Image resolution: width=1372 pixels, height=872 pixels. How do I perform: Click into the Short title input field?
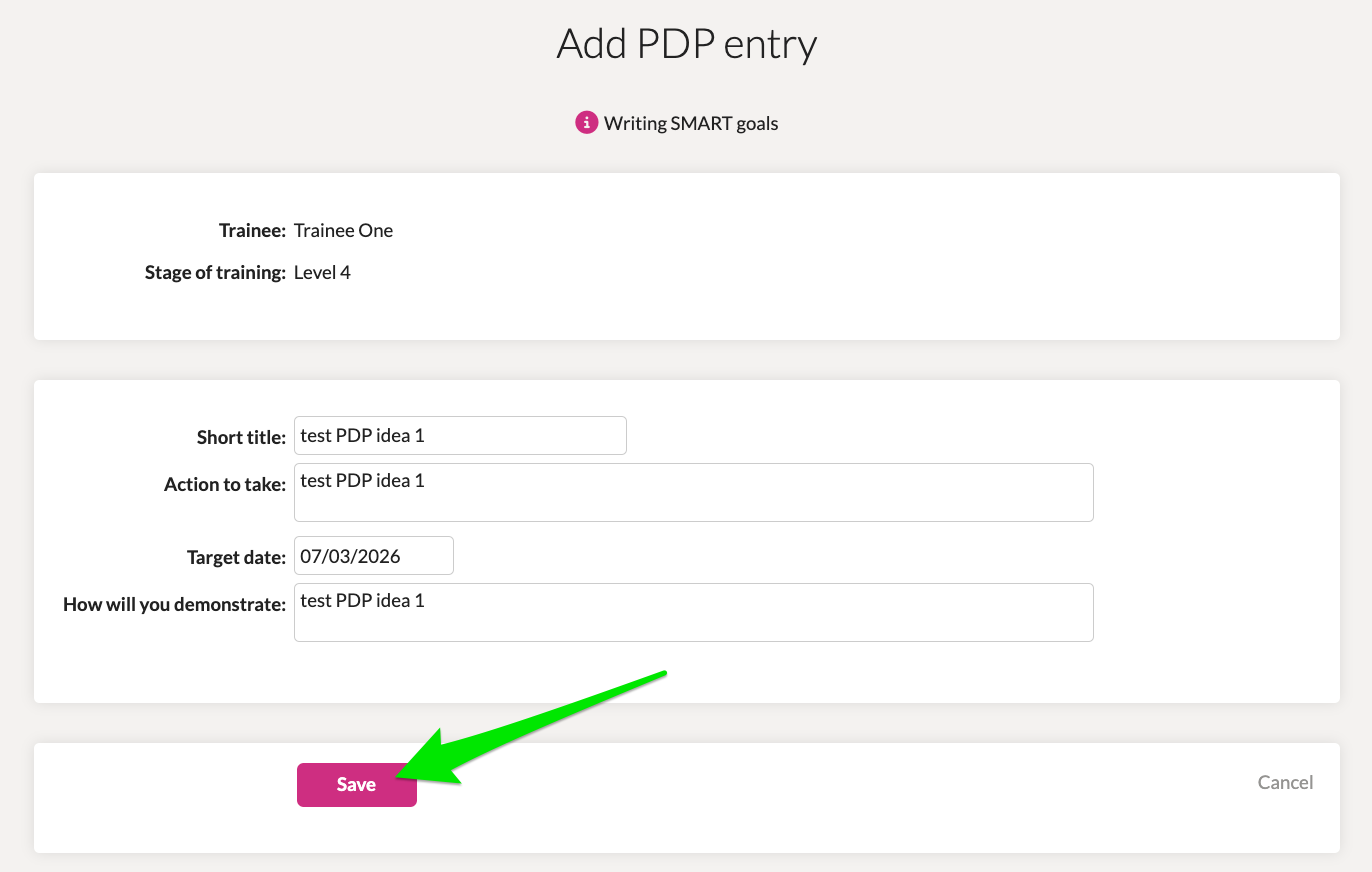pos(460,436)
